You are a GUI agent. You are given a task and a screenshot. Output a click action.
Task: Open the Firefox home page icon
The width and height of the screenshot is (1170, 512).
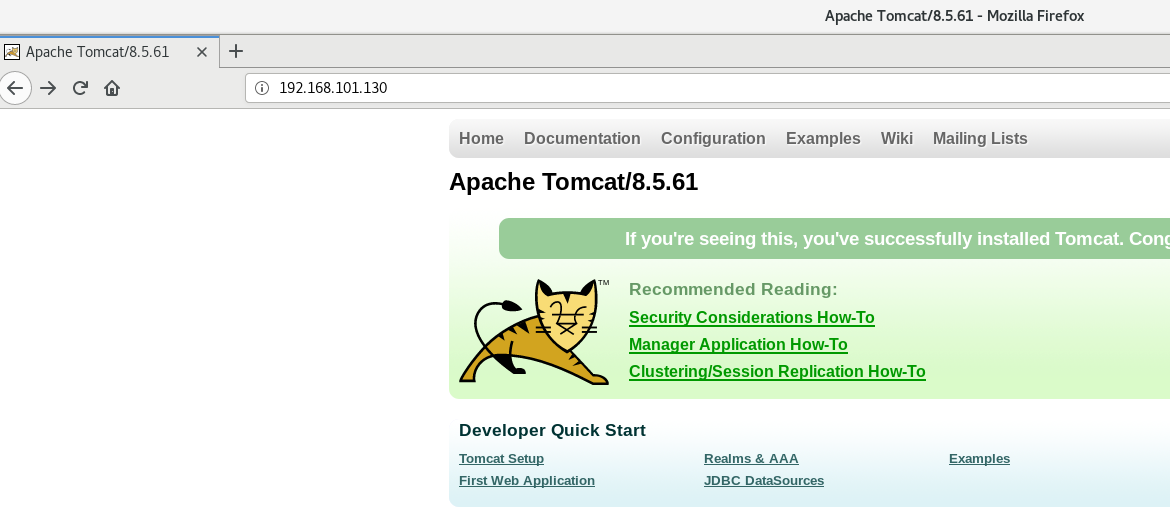click(112, 88)
